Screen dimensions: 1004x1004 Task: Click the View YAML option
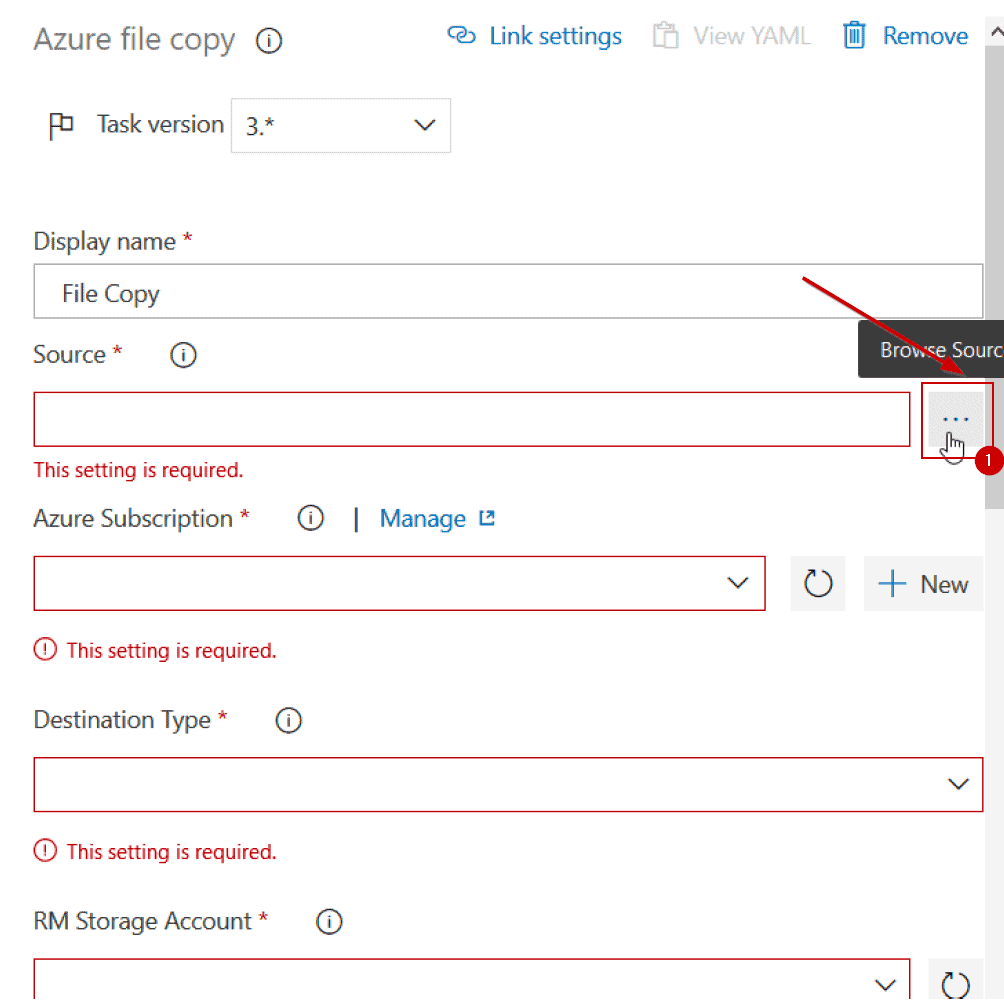pyautogui.click(x=731, y=36)
